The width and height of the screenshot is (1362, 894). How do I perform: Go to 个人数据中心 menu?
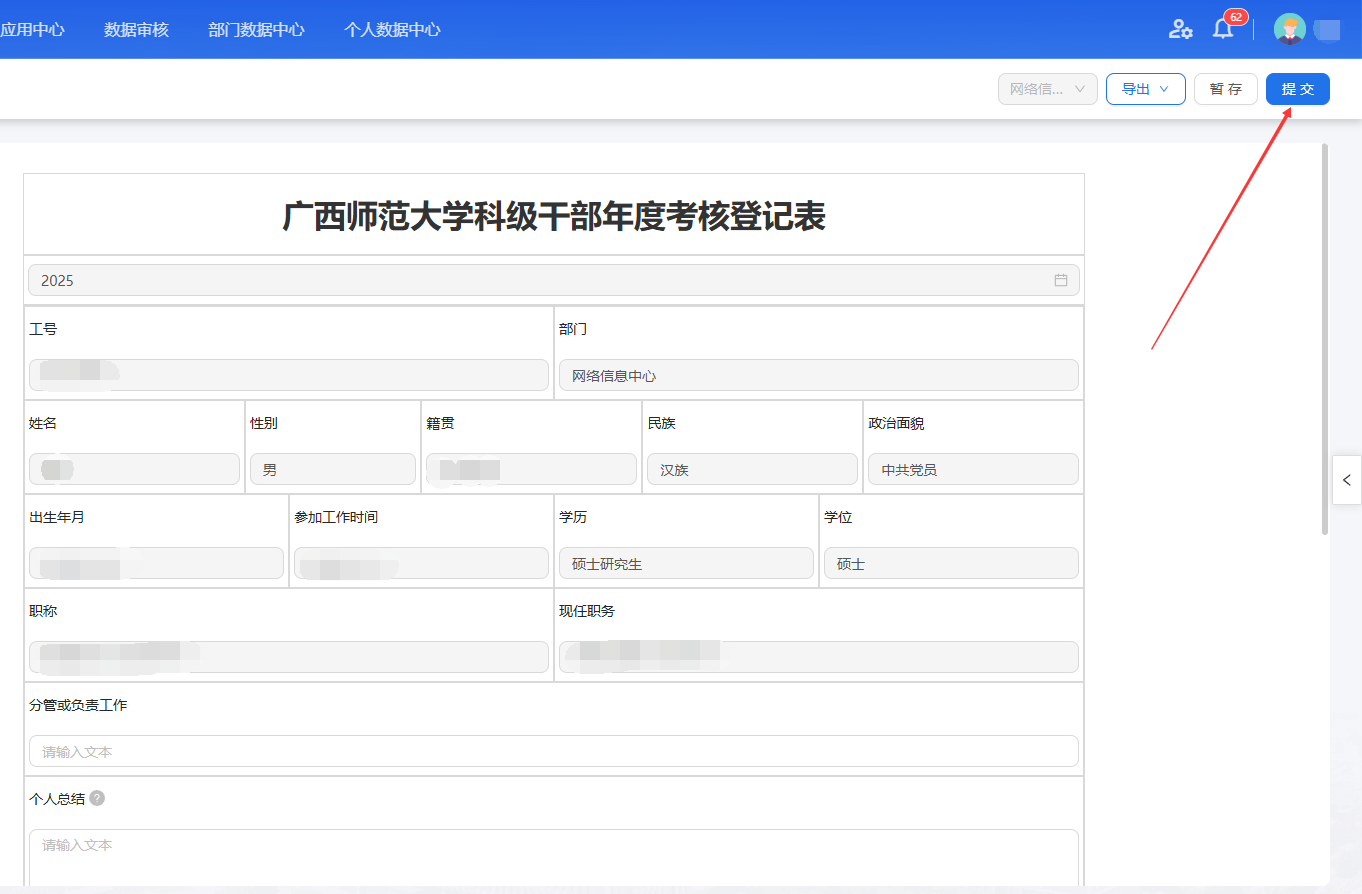point(392,30)
